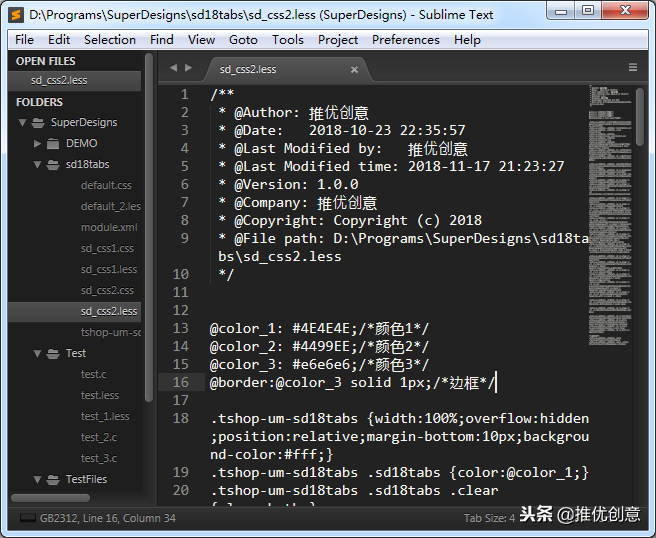Click the sidebar horizontal scrollbar
The image size is (656, 538).
(x=51, y=498)
